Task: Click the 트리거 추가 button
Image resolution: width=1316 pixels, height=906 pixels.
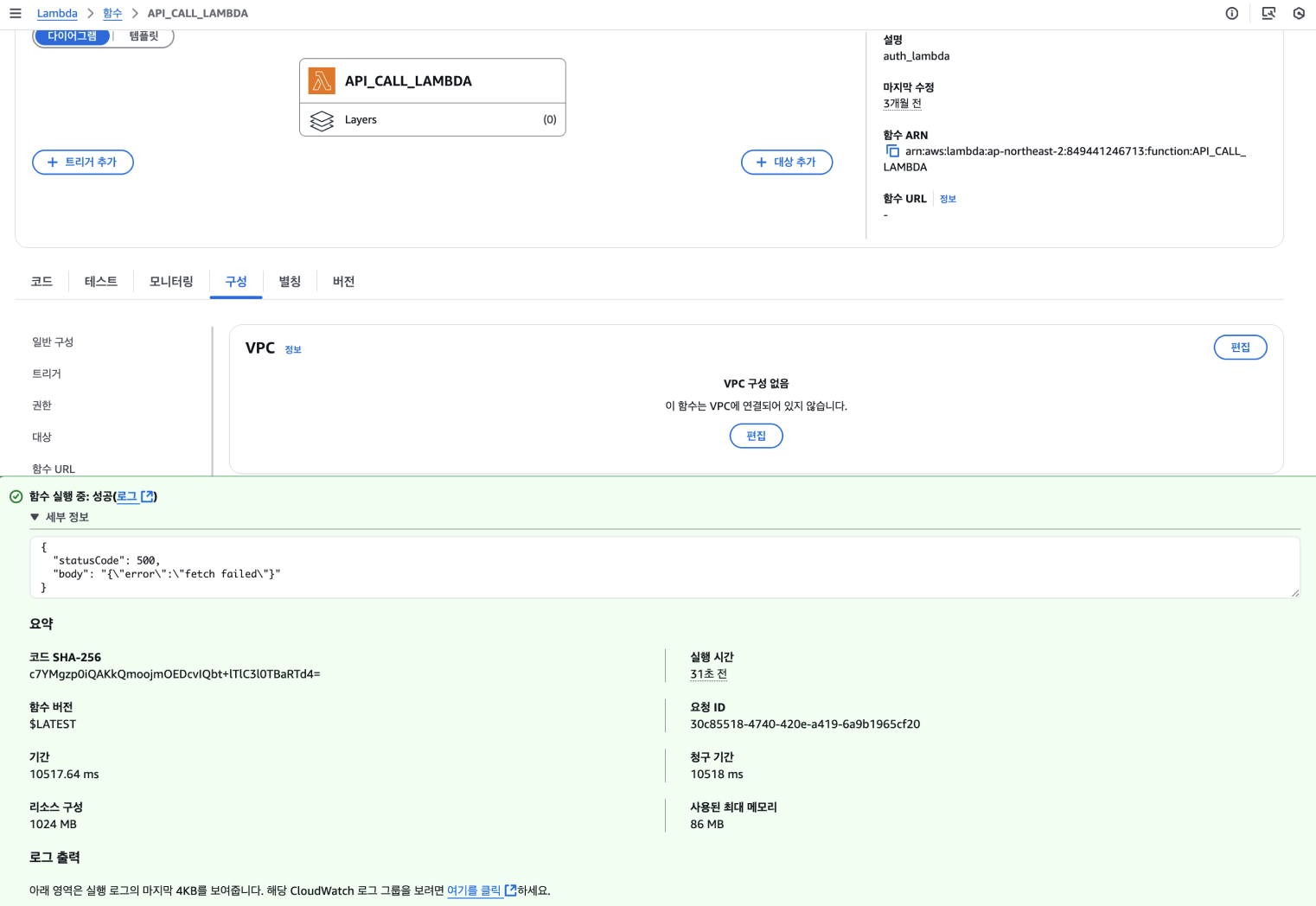Action: coord(83,163)
